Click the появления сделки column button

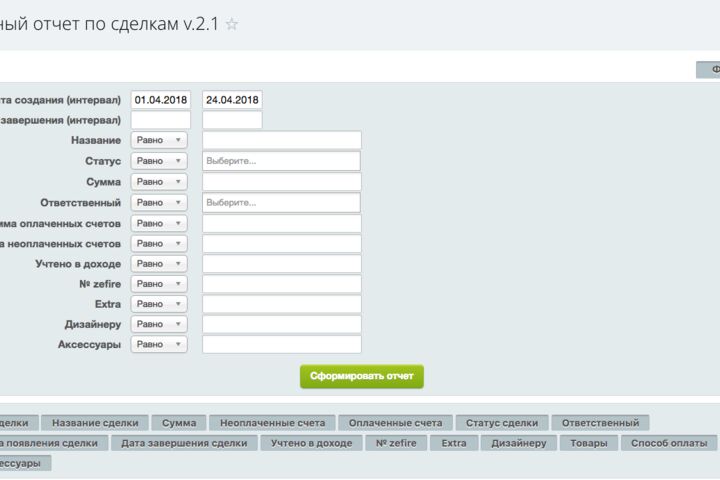[x=53, y=443]
